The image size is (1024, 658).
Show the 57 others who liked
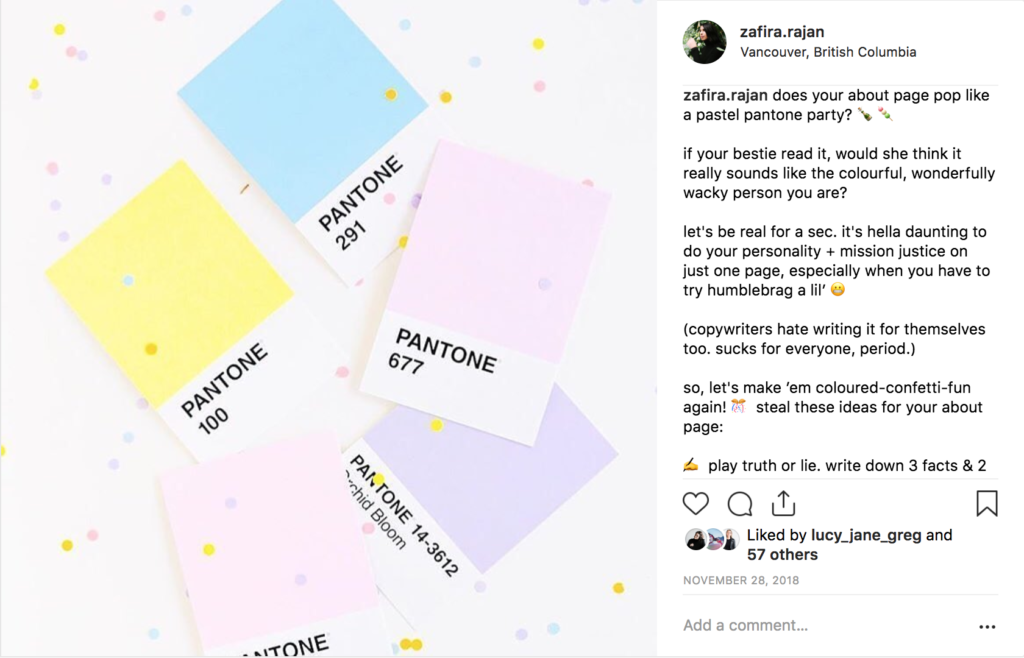pyautogui.click(x=782, y=555)
